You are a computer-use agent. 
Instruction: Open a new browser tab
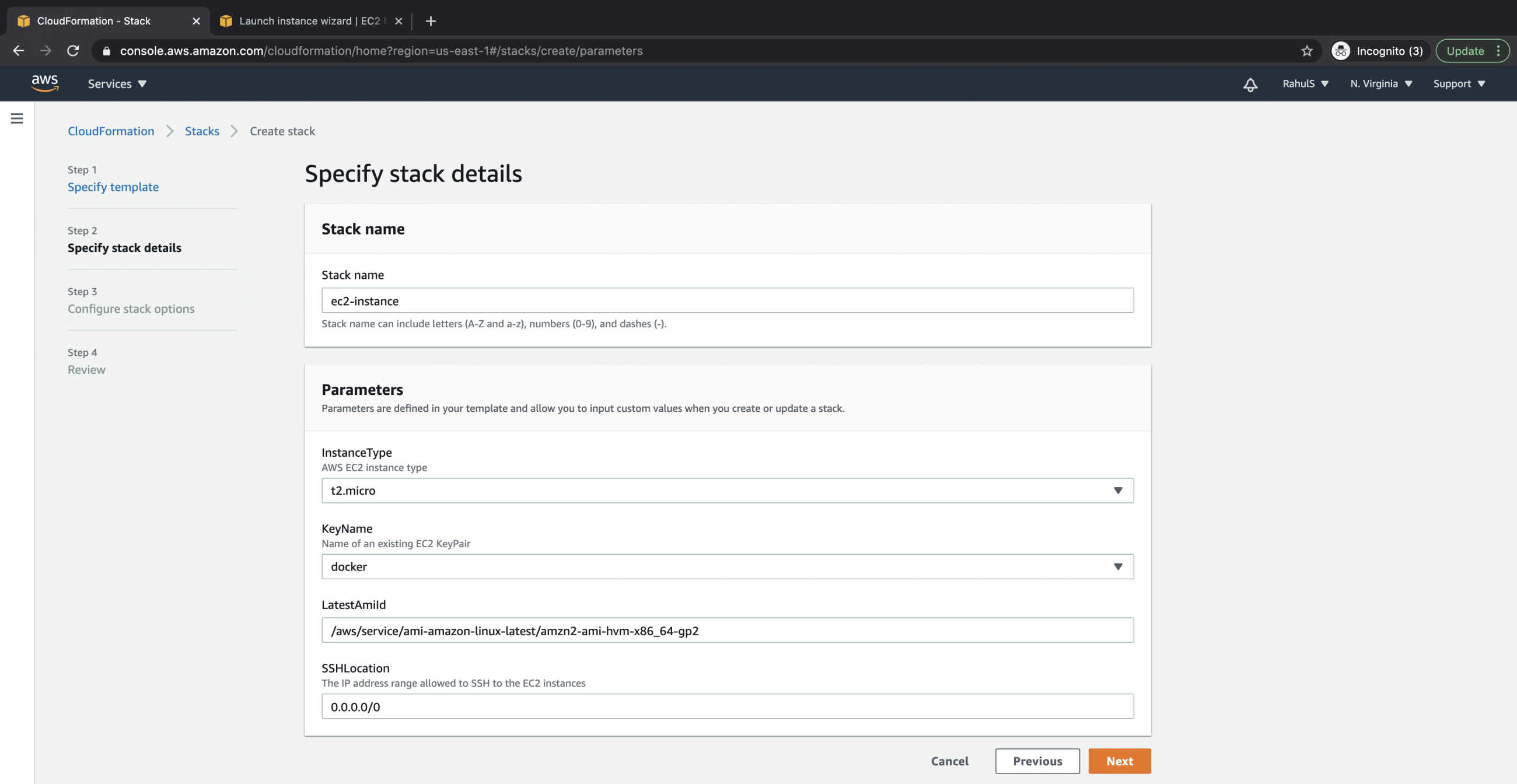431,20
